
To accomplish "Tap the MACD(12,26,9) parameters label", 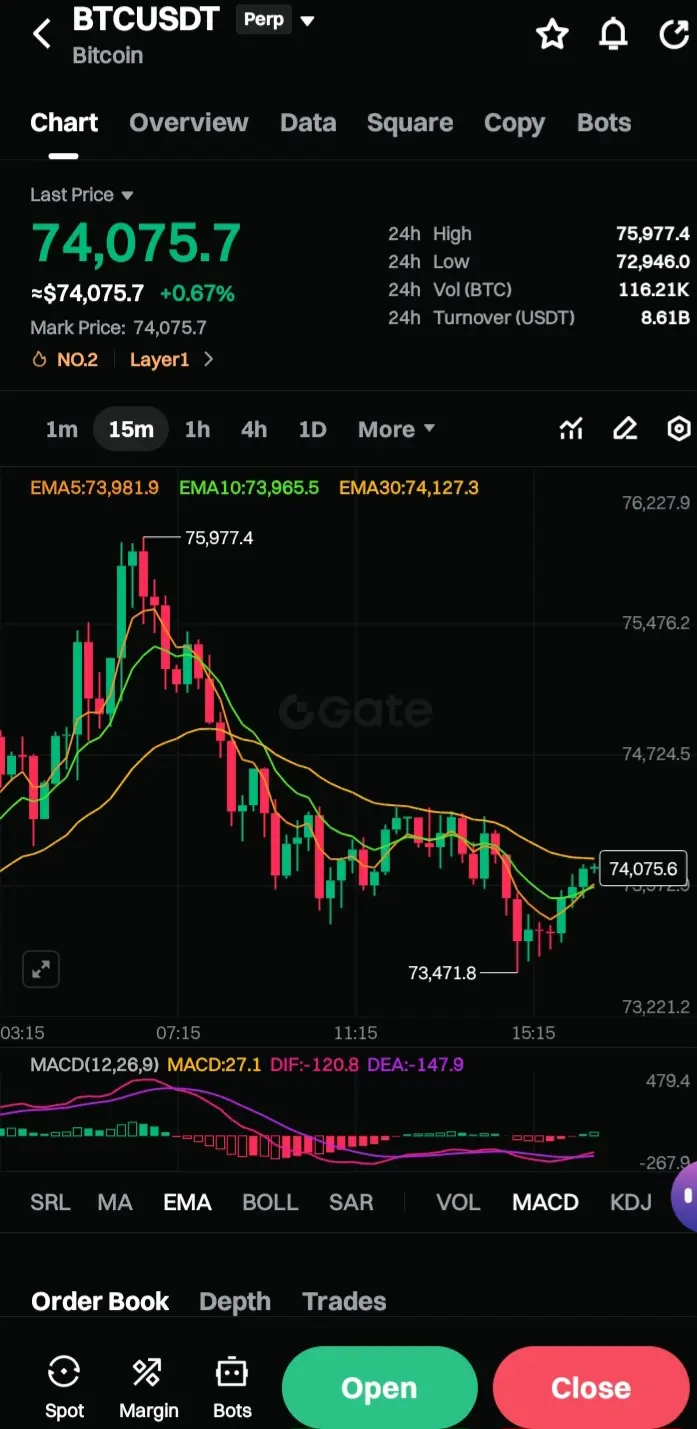I will point(94,1065).
